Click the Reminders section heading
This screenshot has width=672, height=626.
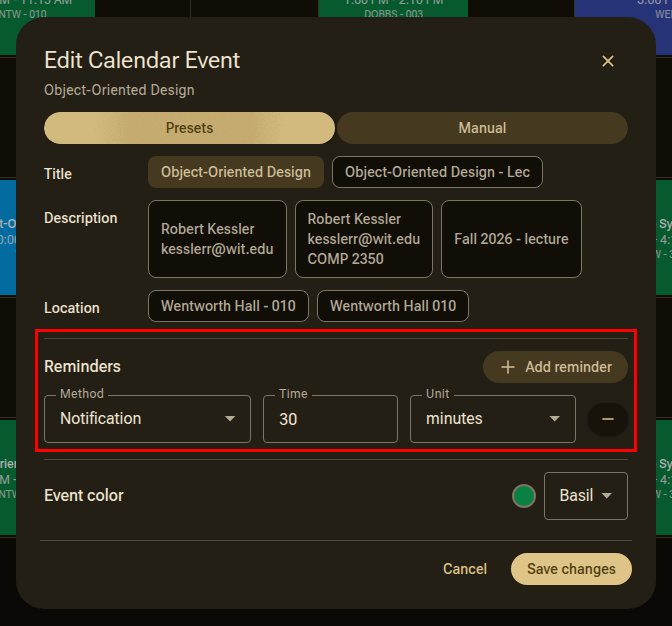(x=82, y=367)
